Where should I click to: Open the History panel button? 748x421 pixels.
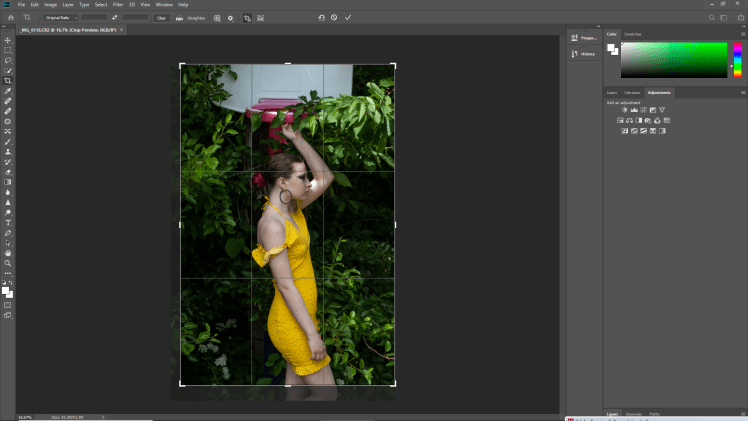[582, 53]
